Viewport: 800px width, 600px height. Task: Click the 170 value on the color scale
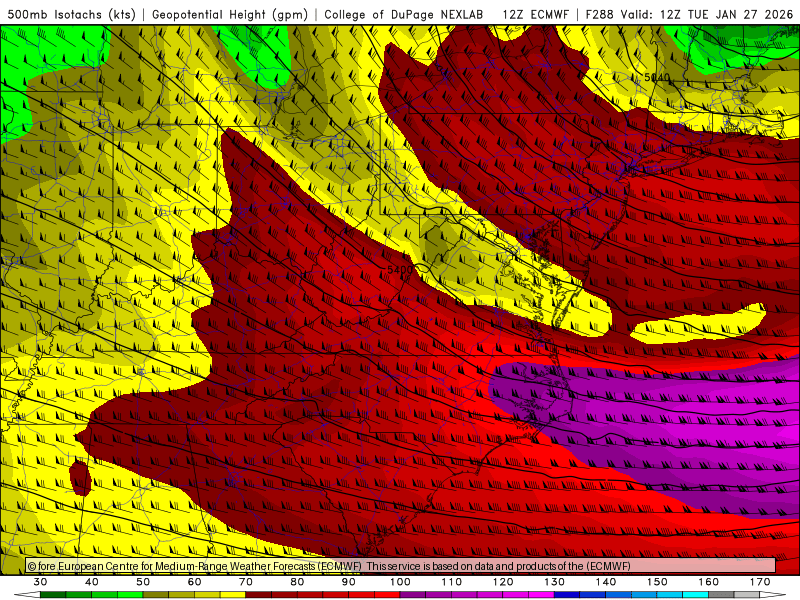(760, 582)
